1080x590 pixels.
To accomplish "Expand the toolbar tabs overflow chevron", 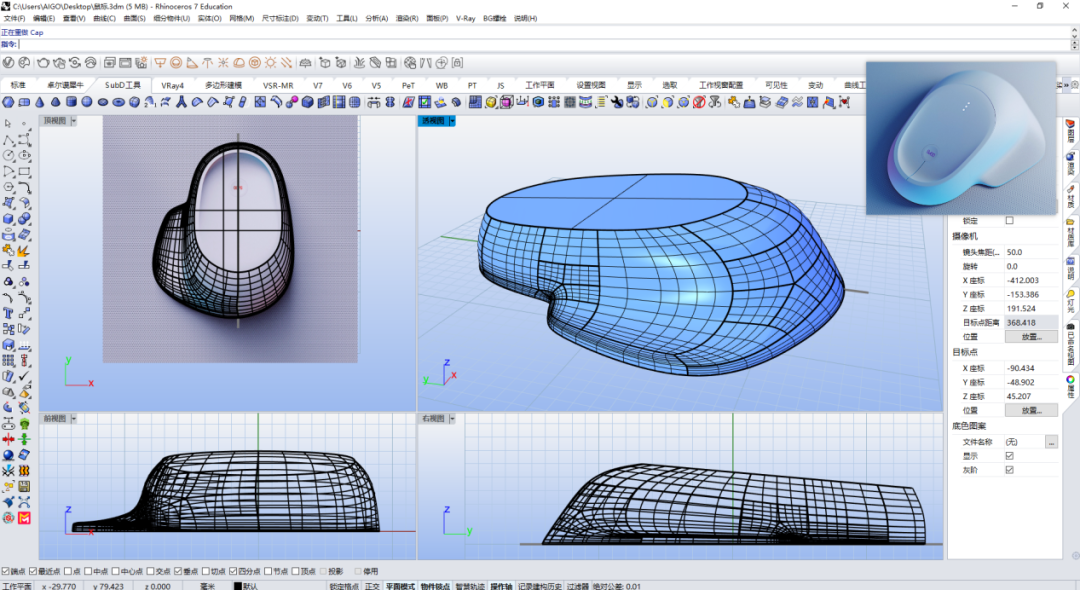I will 1066,85.
